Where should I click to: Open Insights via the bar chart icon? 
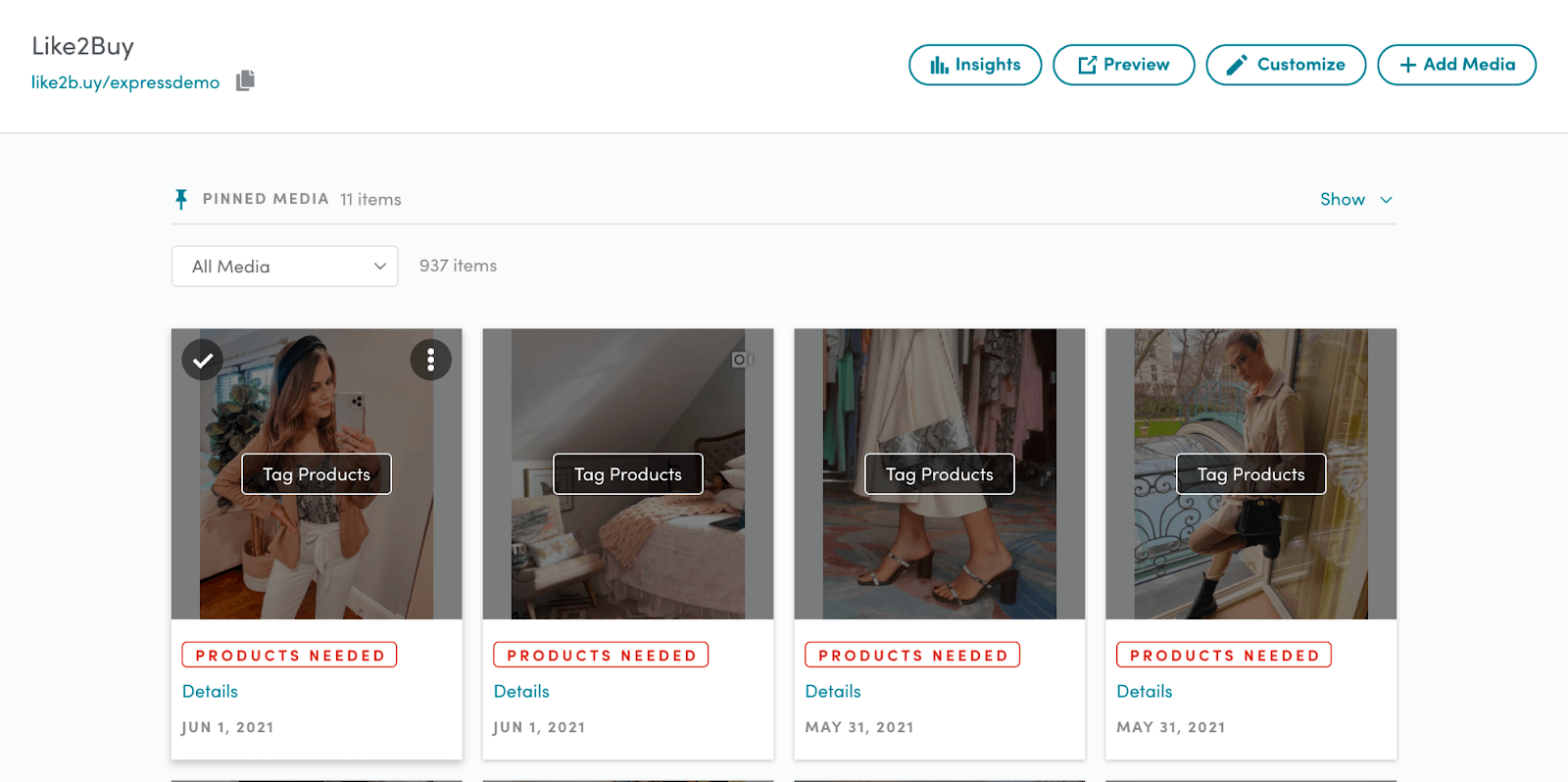pos(939,65)
